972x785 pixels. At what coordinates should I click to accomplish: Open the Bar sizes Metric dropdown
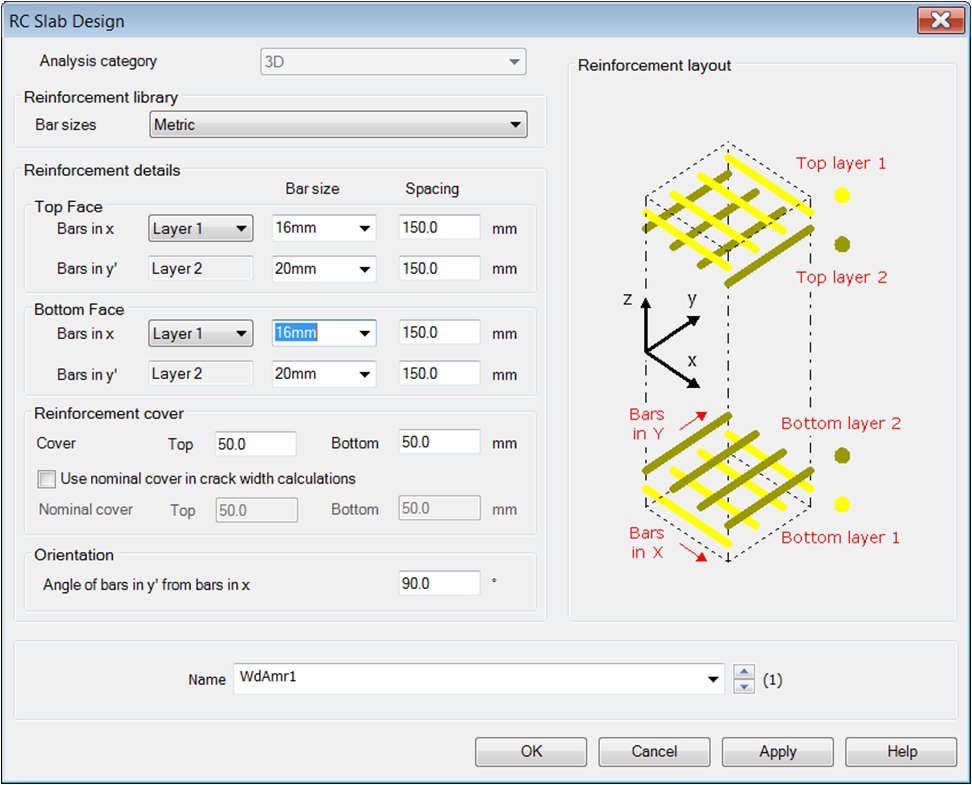(338, 125)
